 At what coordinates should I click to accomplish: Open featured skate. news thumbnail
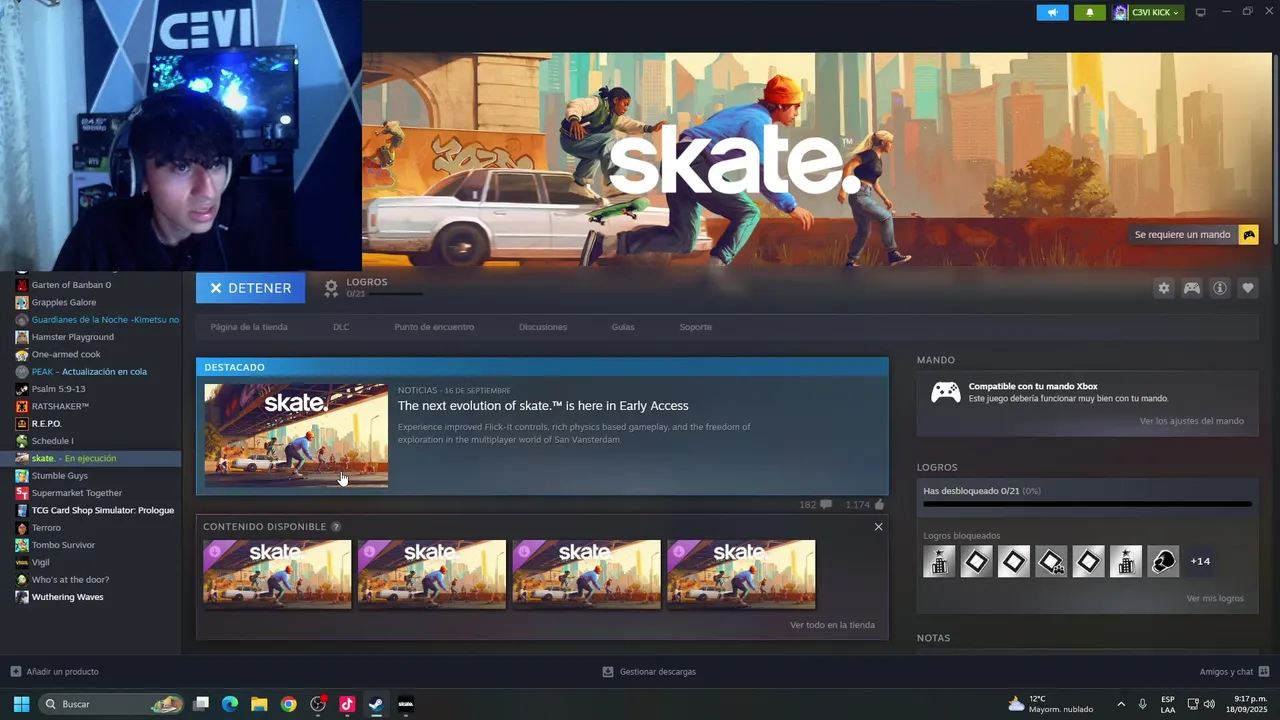pyautogui.click(x=296, y=435)
